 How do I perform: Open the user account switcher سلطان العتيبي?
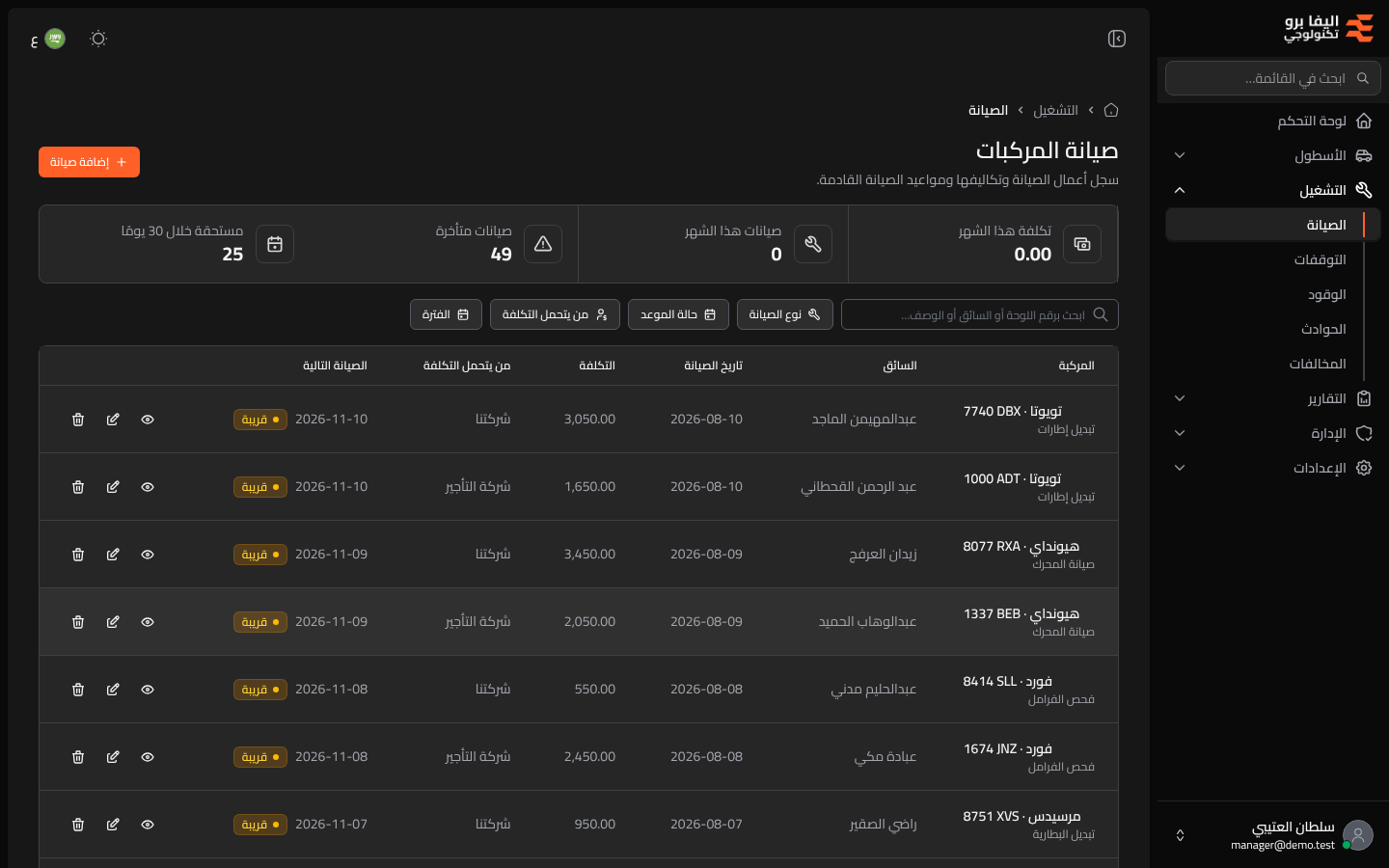pos(1273,835)
